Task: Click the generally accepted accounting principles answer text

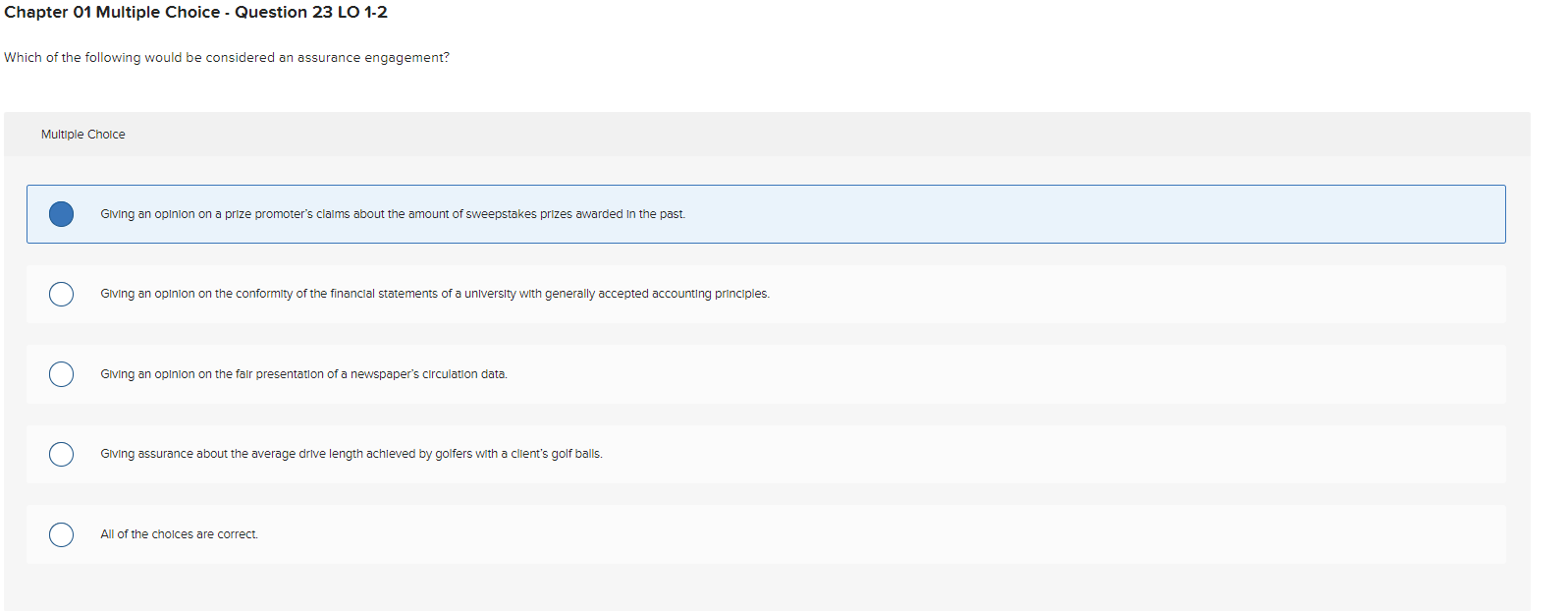Action: [x=435, y=294]
